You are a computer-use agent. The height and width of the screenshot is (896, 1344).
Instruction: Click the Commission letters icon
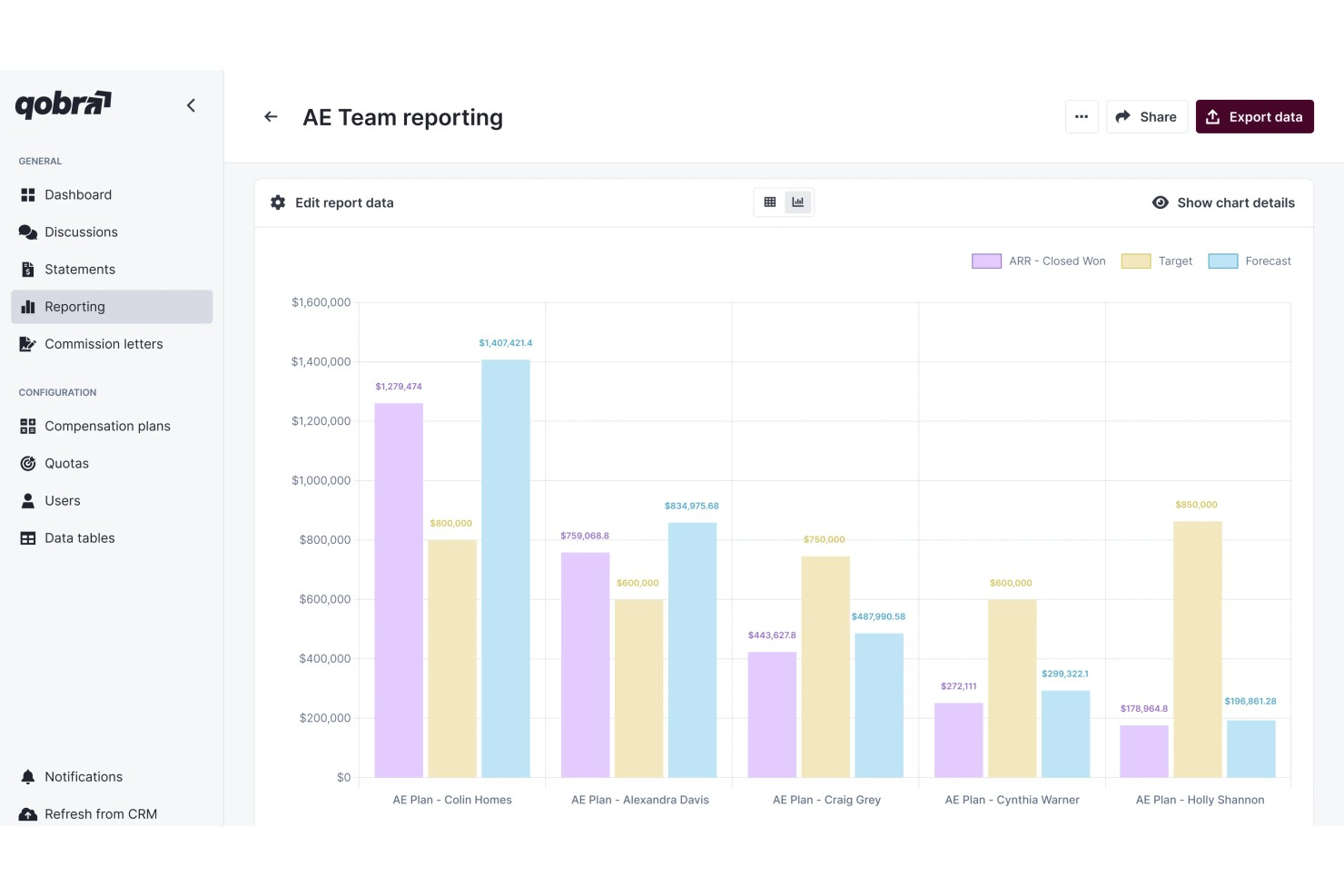click(x=28, y=344)
